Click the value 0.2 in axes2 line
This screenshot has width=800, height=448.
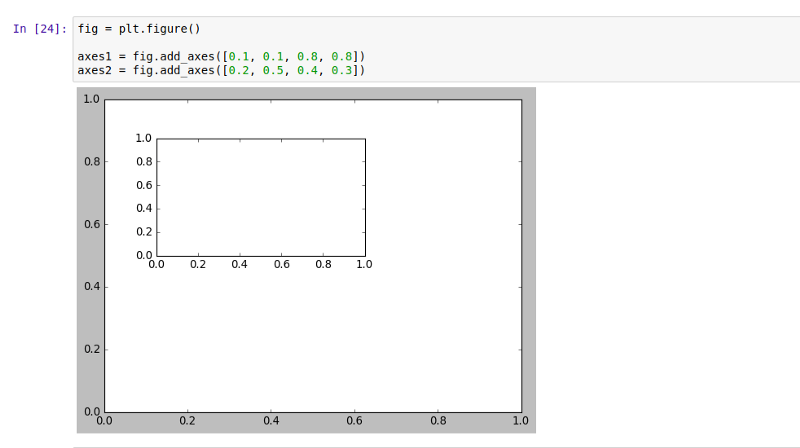239,70
